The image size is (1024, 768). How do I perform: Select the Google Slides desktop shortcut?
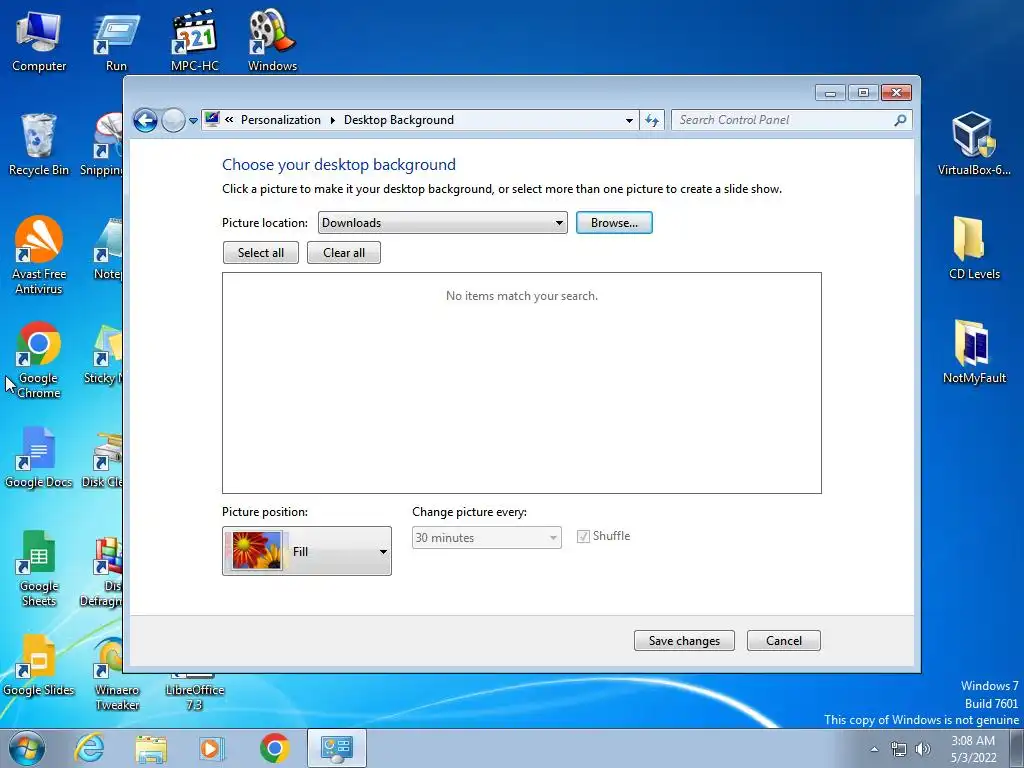39,665
